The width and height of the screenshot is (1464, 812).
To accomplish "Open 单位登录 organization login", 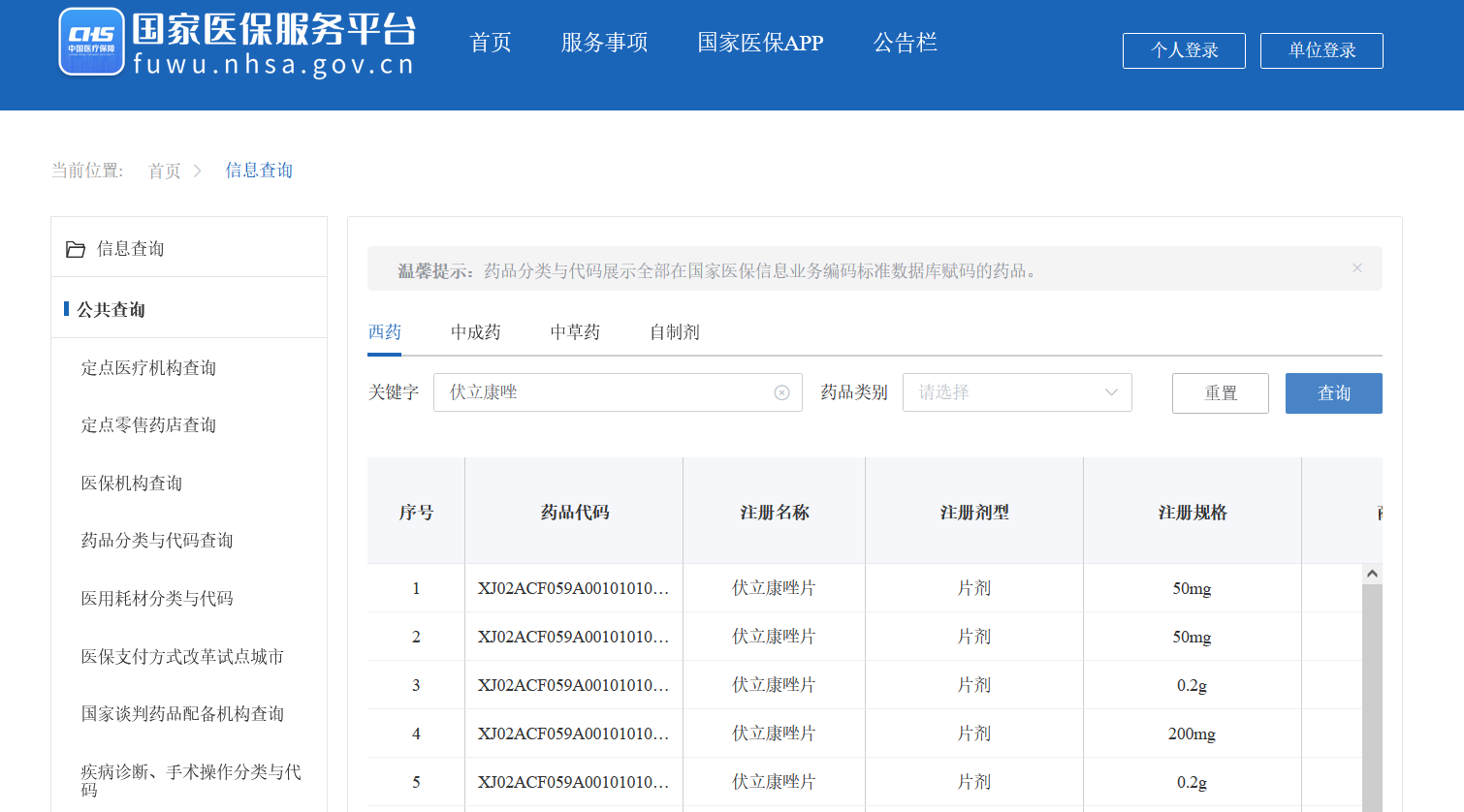I will click(x=1321, y=50).
